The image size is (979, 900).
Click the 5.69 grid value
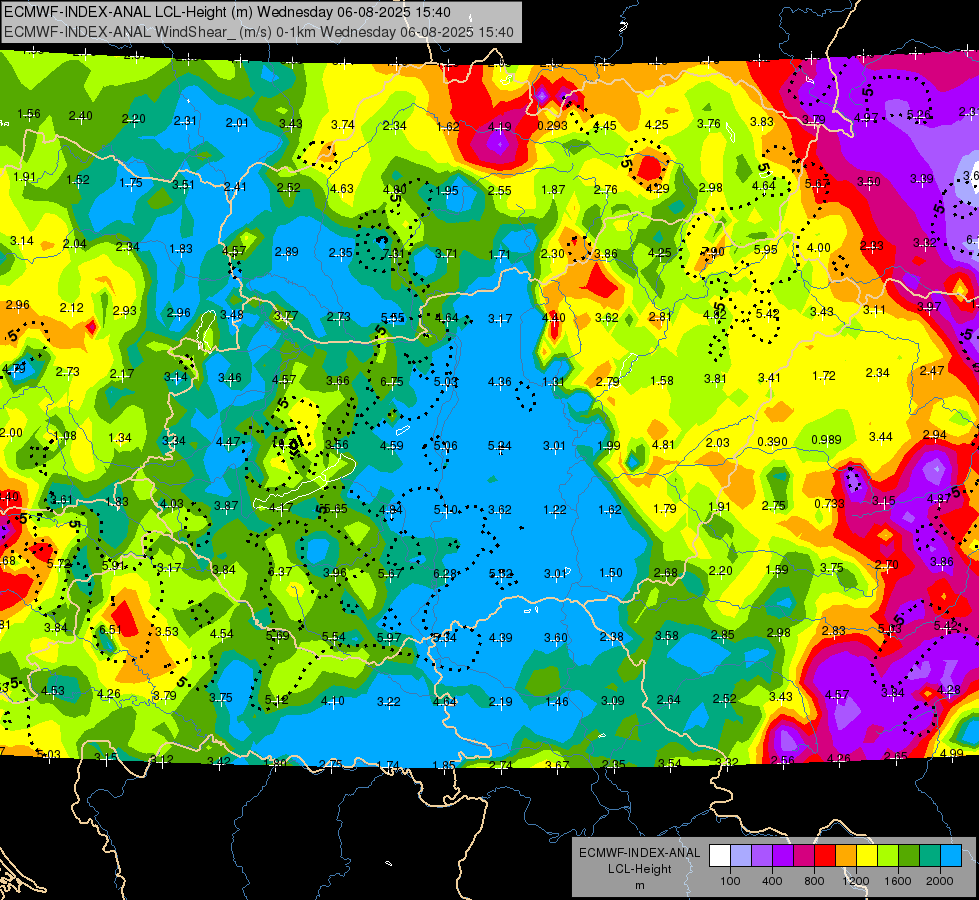tap(277, 636)
